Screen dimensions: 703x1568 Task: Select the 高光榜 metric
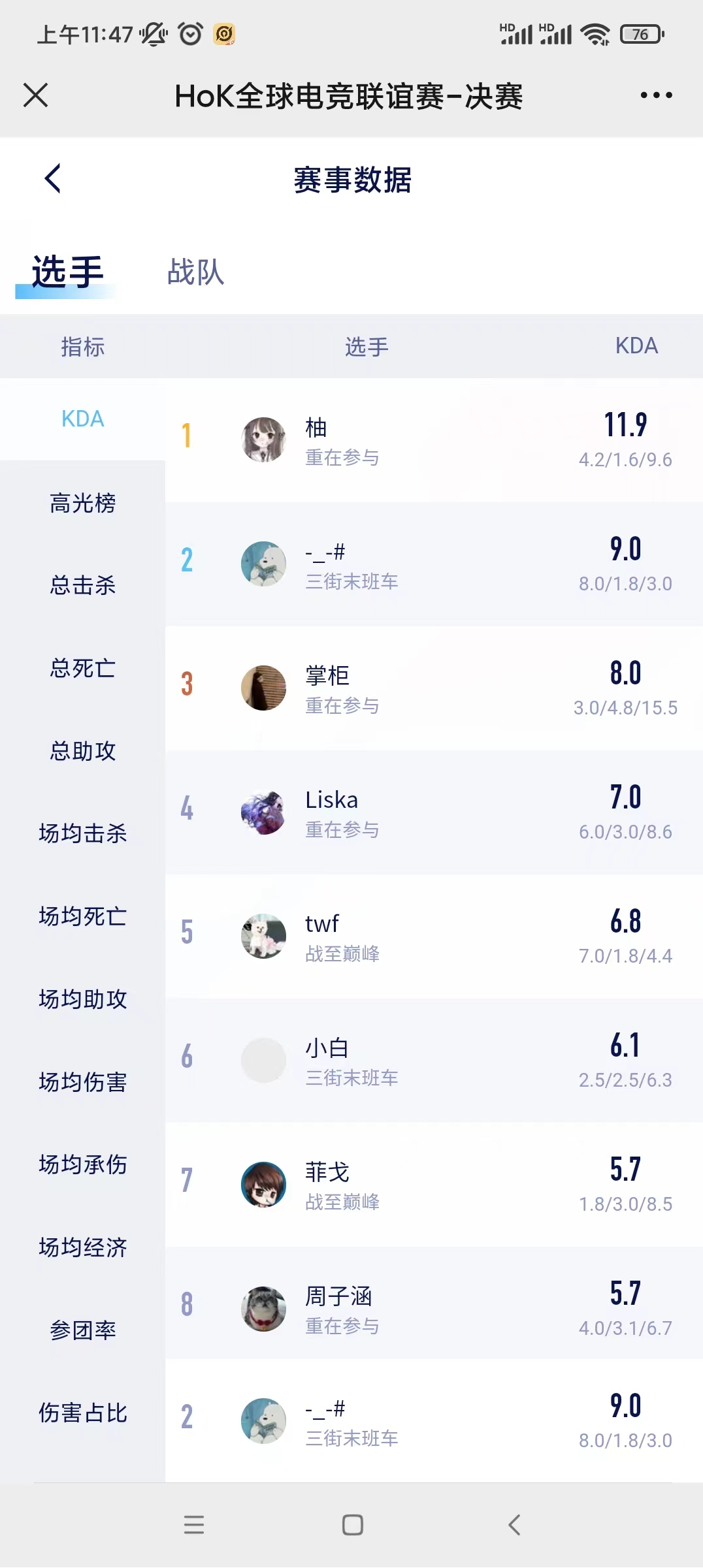click(83, 503)
